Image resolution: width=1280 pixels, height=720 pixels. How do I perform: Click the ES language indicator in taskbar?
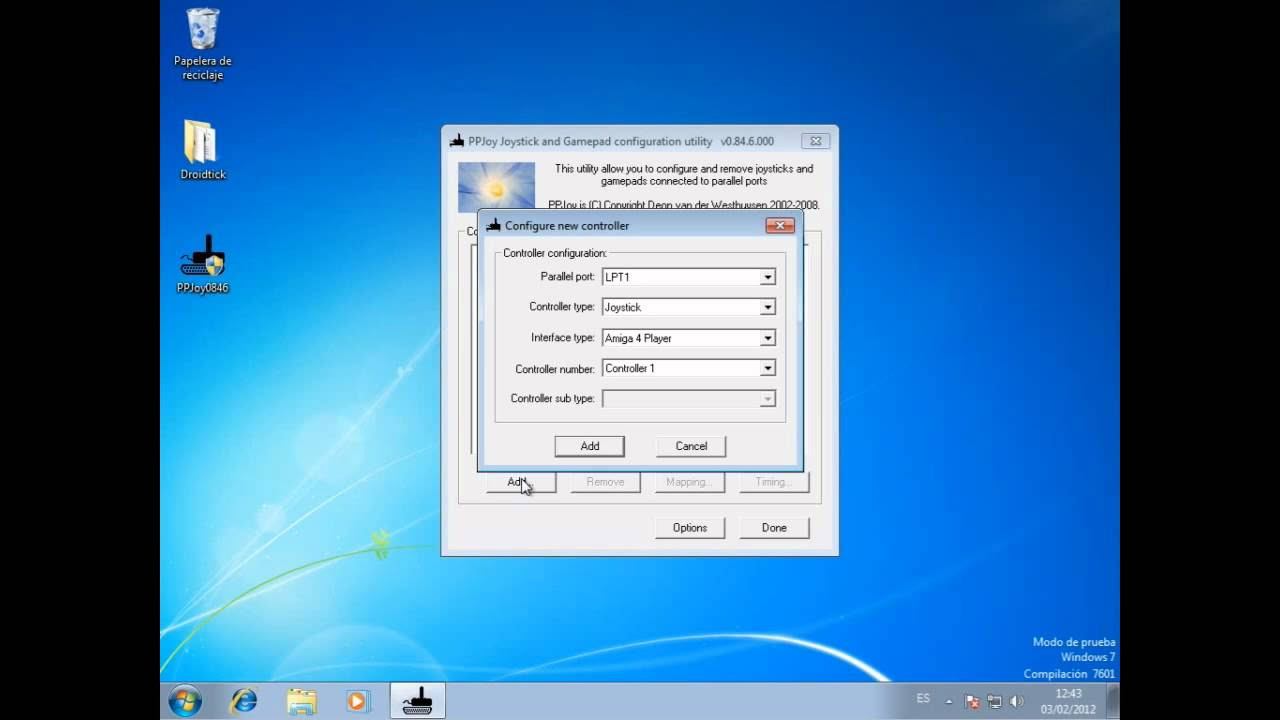[x=923, y=699]
